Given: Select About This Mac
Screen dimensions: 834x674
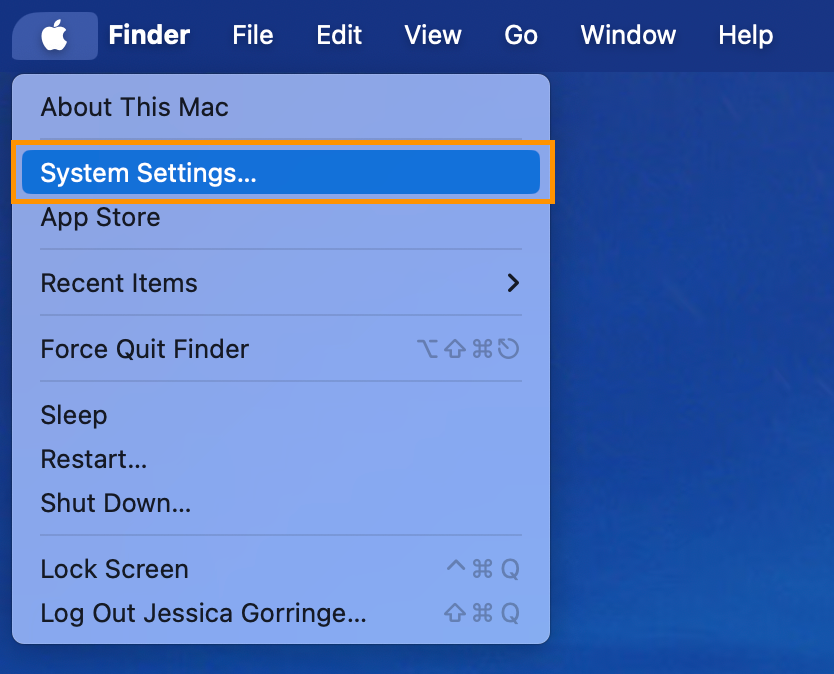Looking at the screenshot, I should click(281, 107).
